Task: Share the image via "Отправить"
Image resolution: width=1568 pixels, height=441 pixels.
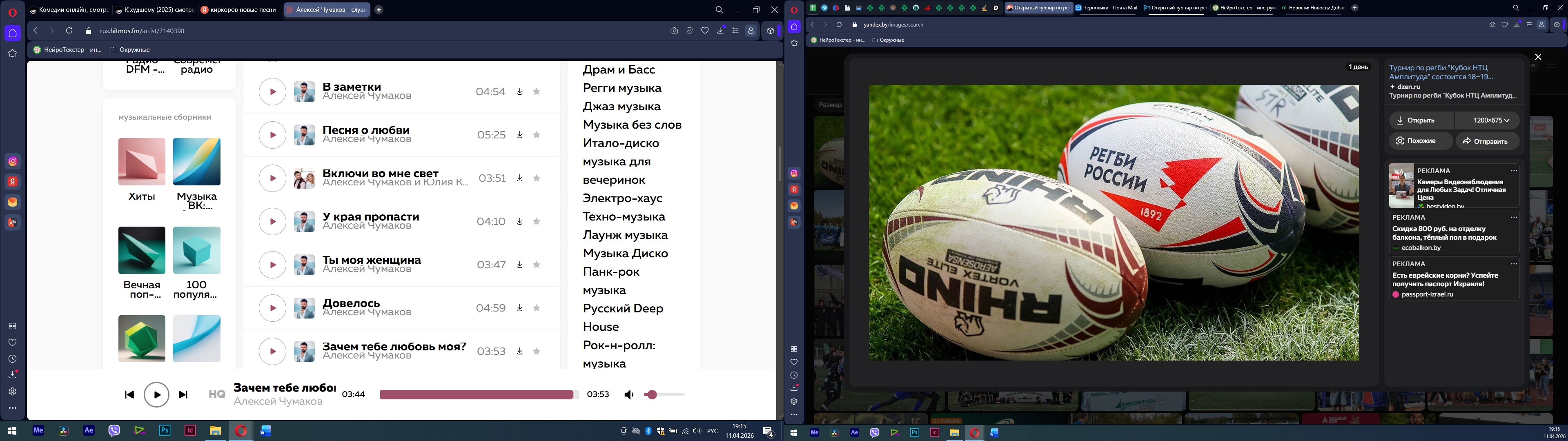Action: point(1487,141)
